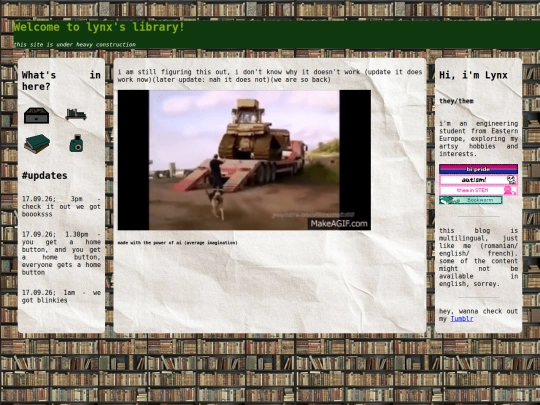The image size is (540, 405).
Task: Click the update '17.09.26; 3pm - check it out we got booooksss'
Action: click(x=61, y=207)
